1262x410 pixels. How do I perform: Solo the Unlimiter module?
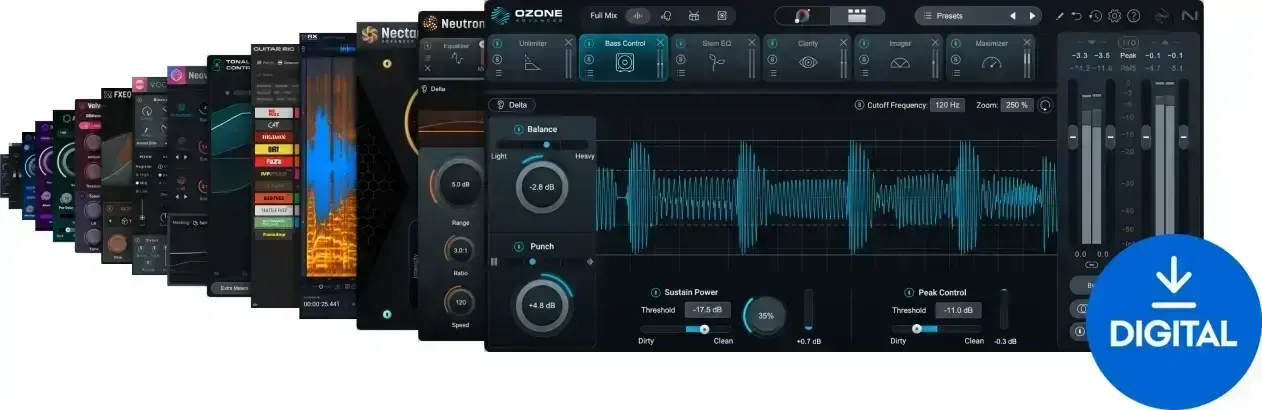(x=497, y=59)
